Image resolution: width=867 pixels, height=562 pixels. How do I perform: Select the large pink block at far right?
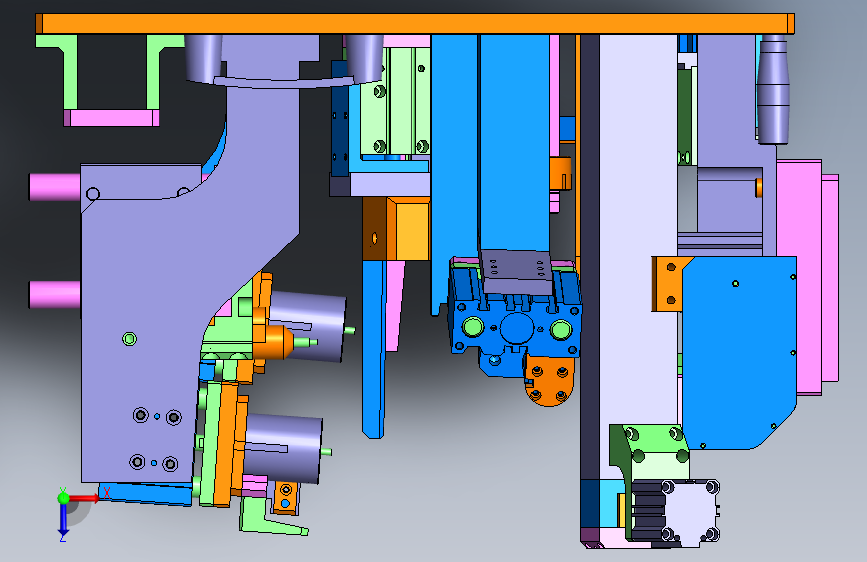tap(798, 277)
